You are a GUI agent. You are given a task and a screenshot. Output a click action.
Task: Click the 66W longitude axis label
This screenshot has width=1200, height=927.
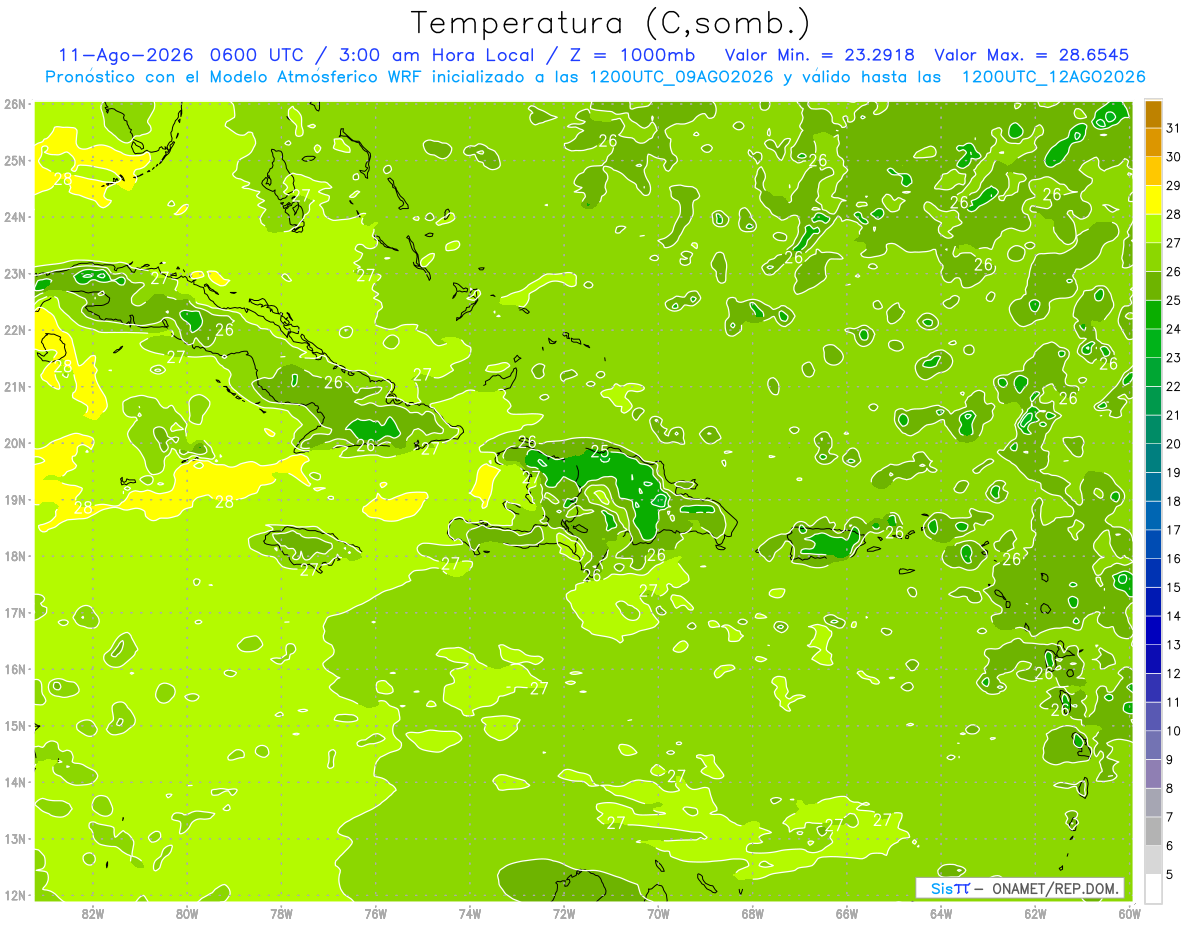(x=847, y=912)
